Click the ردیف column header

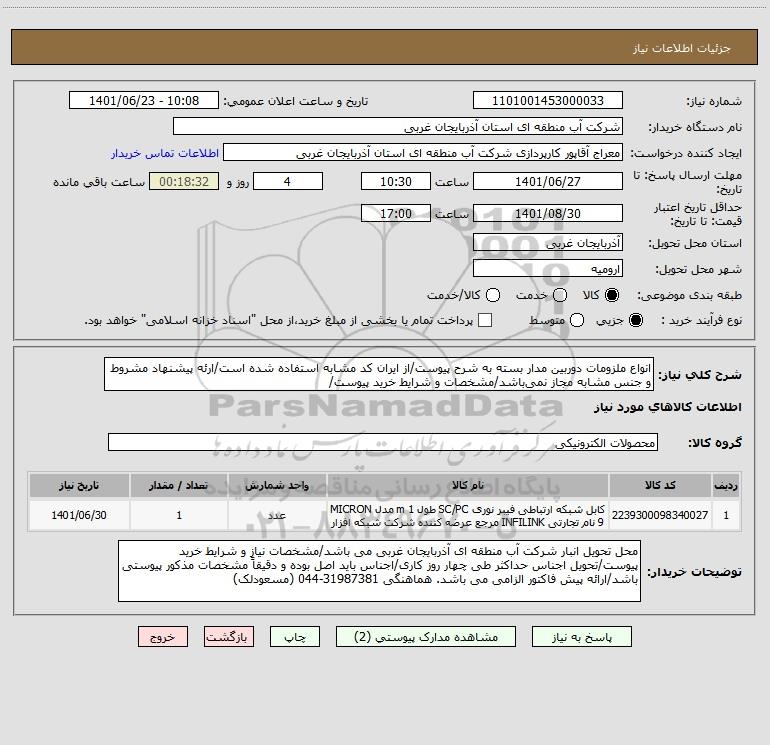tap(726, 486)
